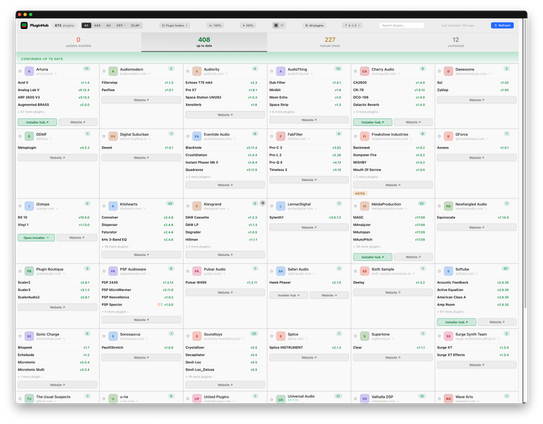Open the 227 manual check tab
The height and width of the screenshot is (424, 543).
(x=330, y=42)
